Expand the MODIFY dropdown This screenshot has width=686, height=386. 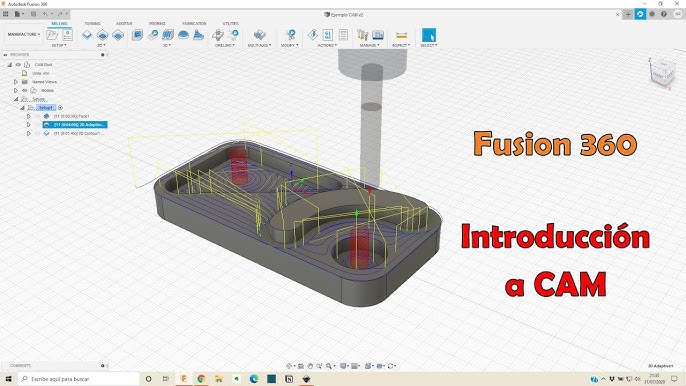(290, 45)
